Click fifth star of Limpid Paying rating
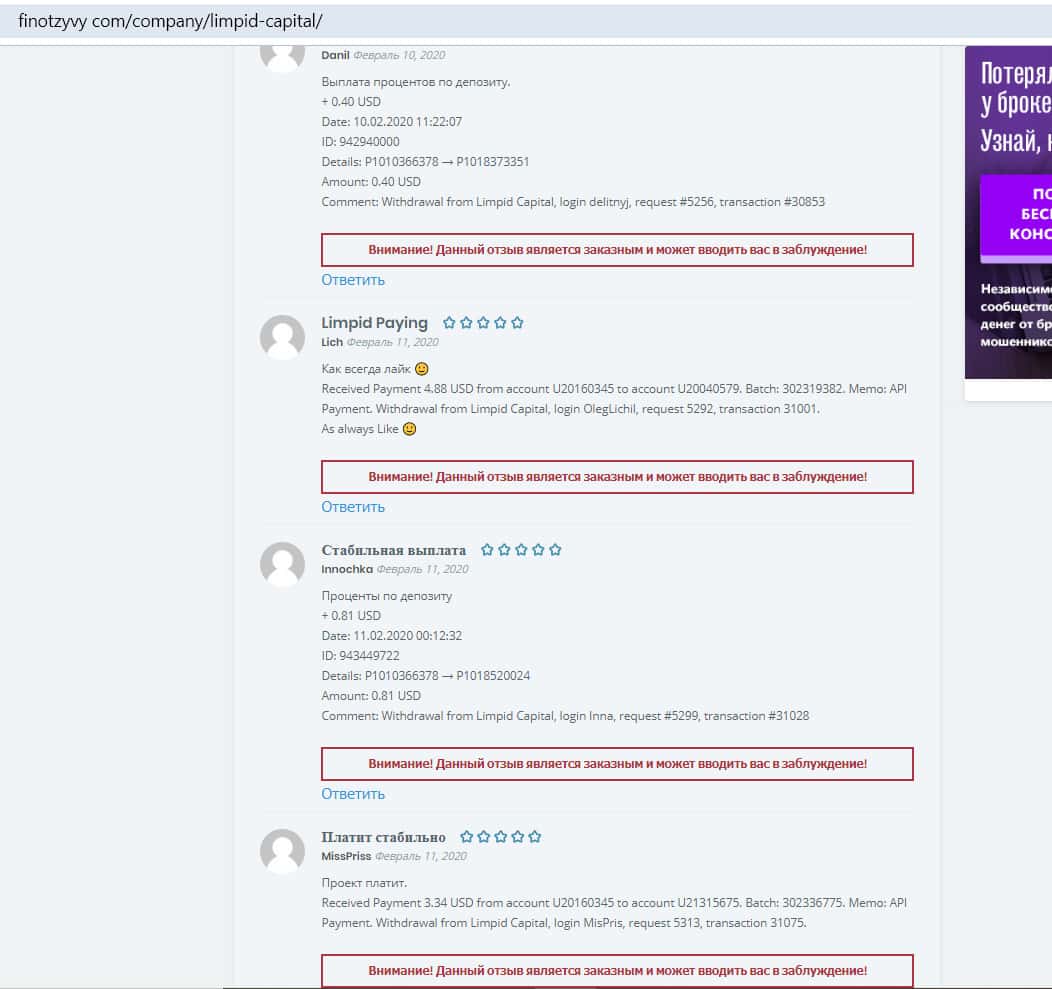This screenshot has height=989, width=1052. point(517,323)
